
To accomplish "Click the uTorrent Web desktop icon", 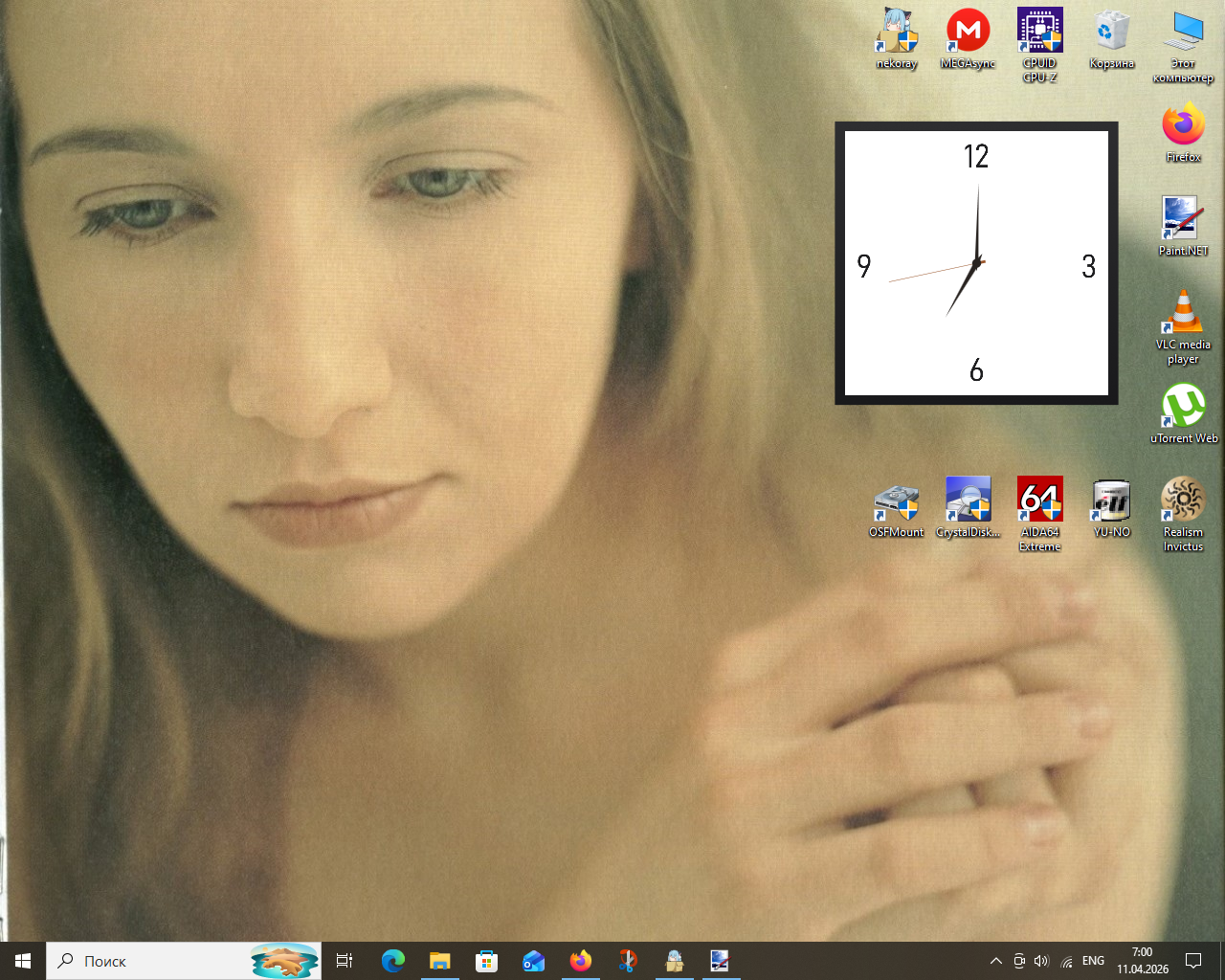I will click(x=1183, y=408).
